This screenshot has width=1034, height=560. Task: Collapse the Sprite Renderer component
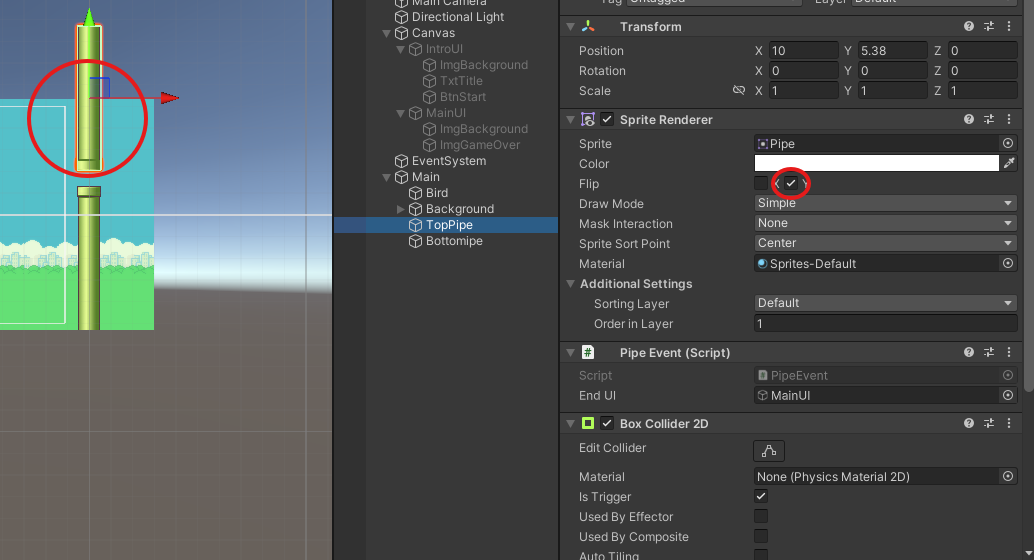[x=570, y=119]
